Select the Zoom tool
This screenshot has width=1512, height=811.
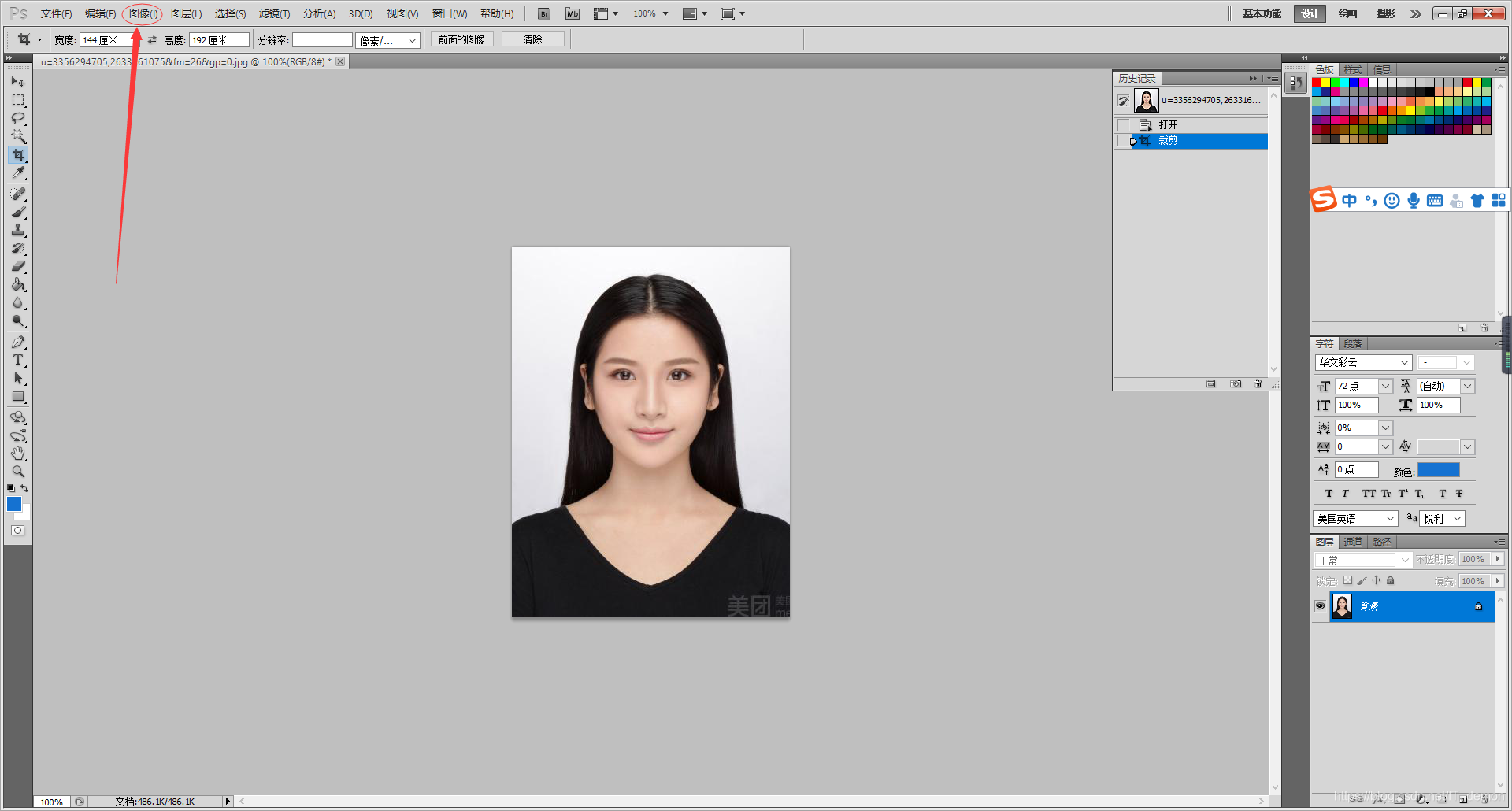(18, 472)
